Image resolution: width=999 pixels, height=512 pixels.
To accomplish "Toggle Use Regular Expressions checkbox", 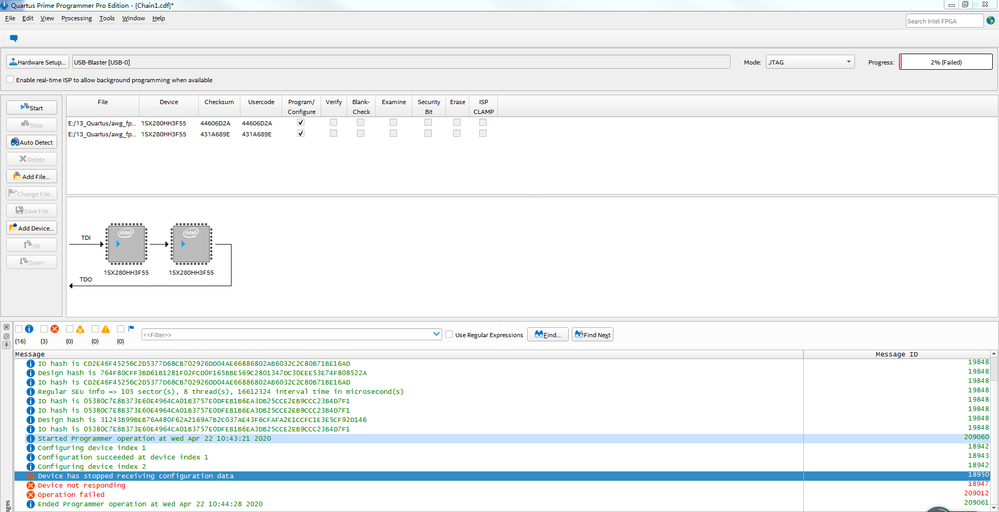I will pyautogui.click(x=449, y=334).
